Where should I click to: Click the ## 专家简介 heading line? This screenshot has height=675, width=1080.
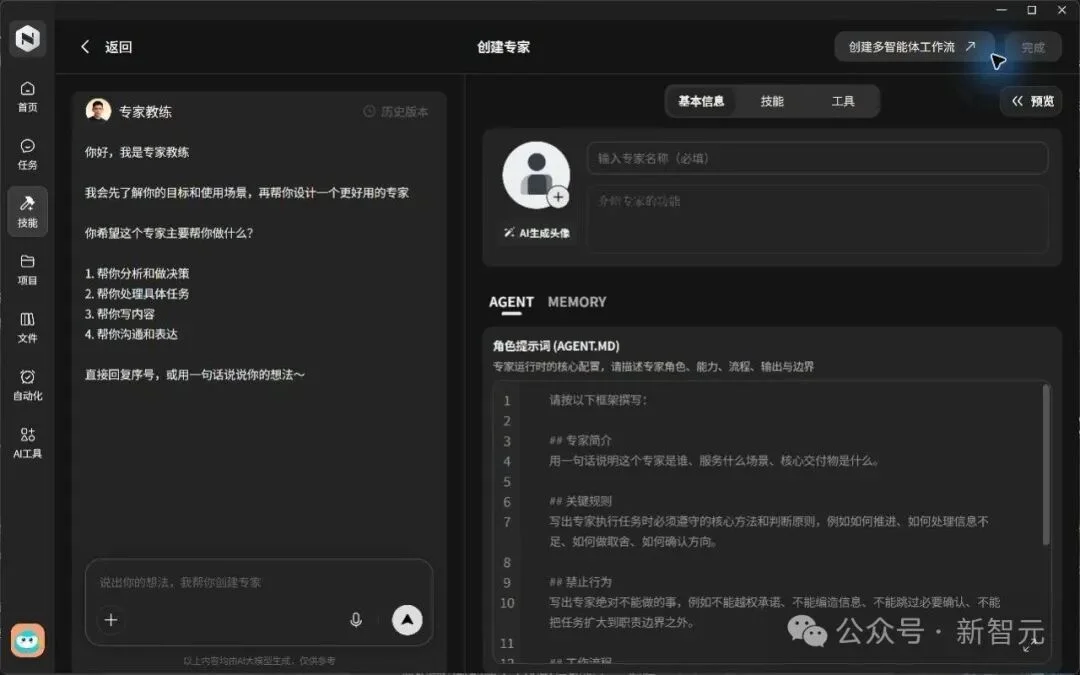pyautogui.click(x=580, y=441)
